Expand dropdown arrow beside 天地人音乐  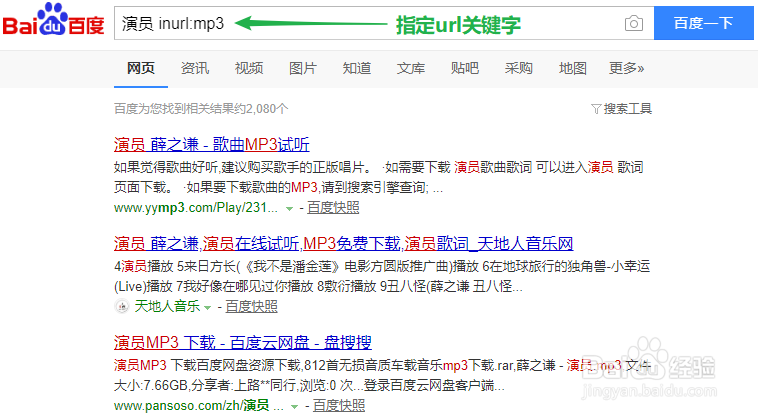(x=207, y=307)
